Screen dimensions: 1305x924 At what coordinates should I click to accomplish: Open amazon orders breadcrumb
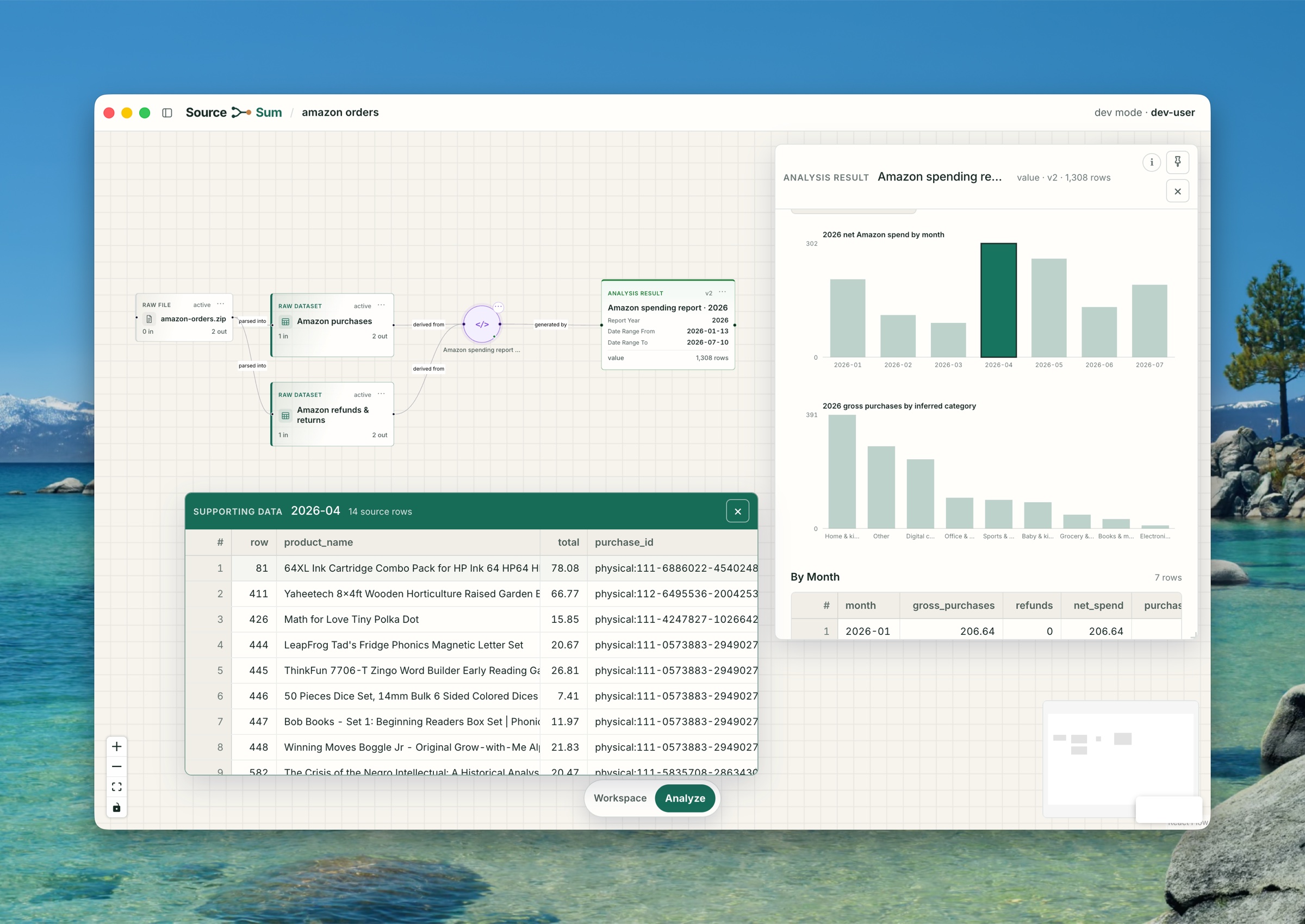pyautogui.click(x=340, y=113)
